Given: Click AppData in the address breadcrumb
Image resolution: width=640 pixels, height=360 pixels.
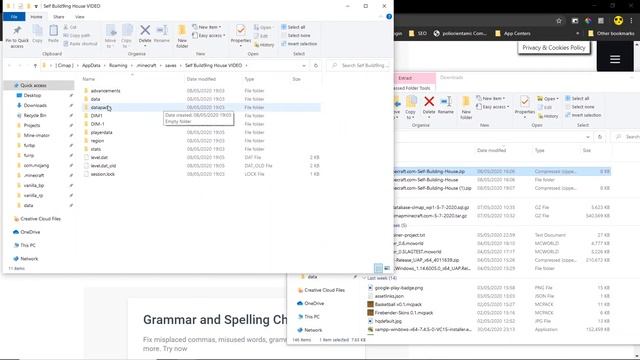Looking at the screenshot, I should coord(91,65).
